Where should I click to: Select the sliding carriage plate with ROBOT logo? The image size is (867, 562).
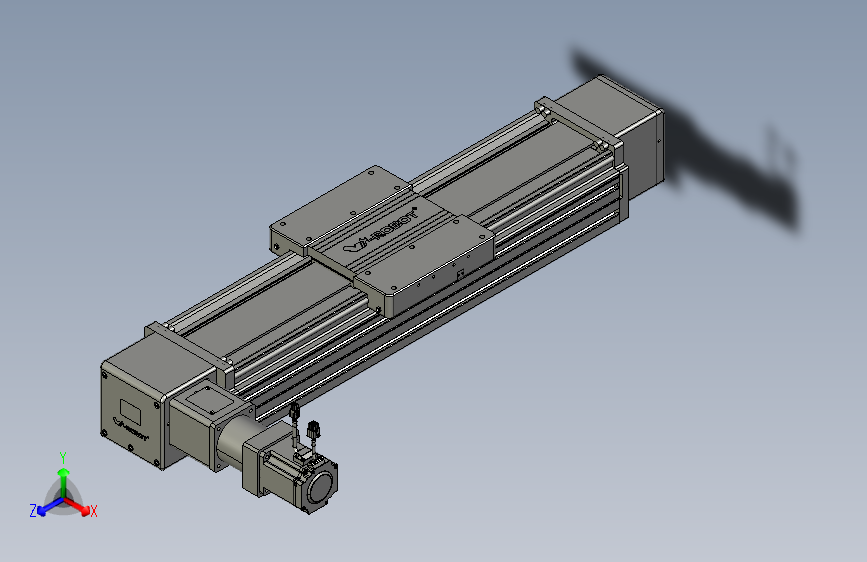(382, 241)
